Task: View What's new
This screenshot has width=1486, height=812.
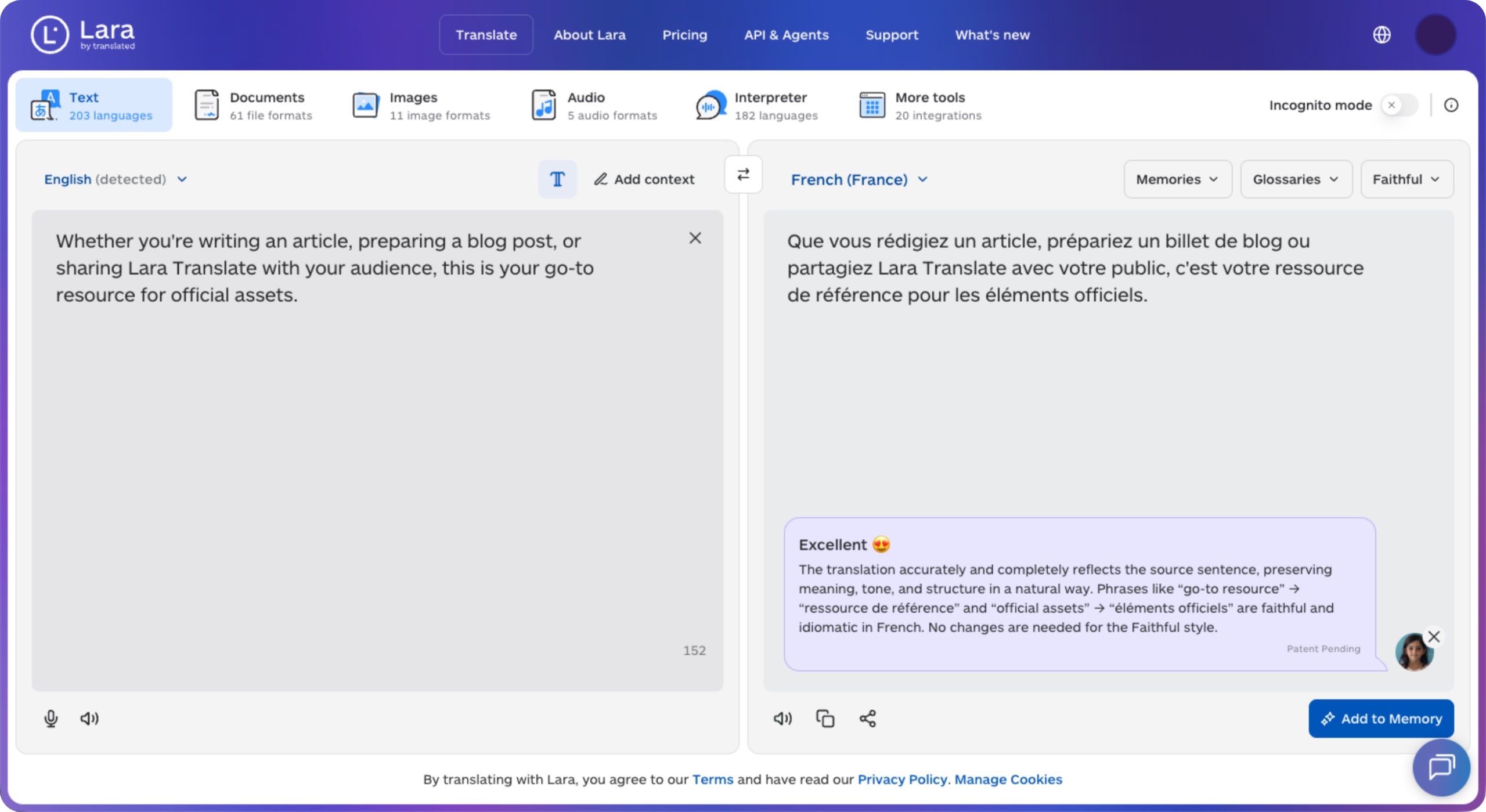Action: 992,35
